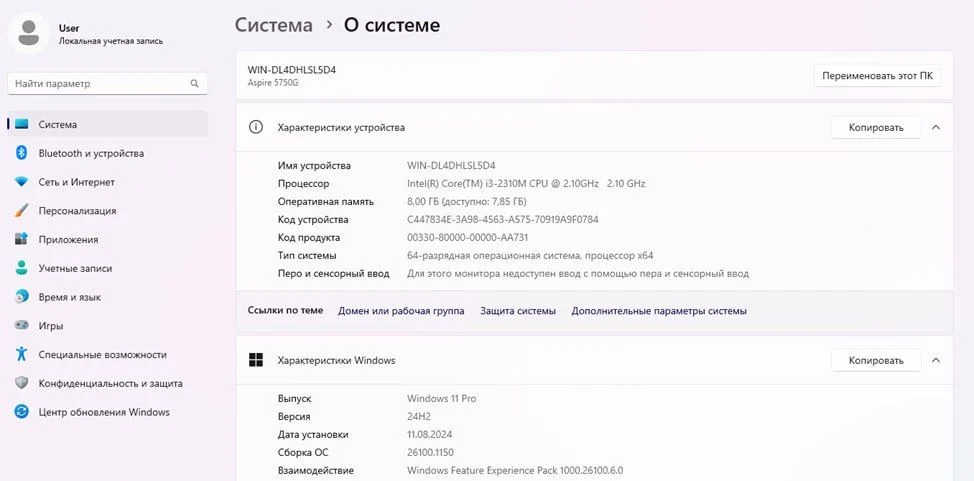Image resolution: width=974 pixels, height=481 pixels.
Task: Copy device specs with Копировать button
Action: 876,127
